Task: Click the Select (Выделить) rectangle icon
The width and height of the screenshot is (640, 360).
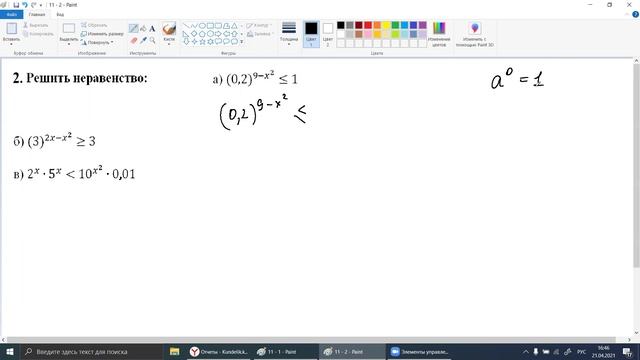Action: click(x=69, y=29)
